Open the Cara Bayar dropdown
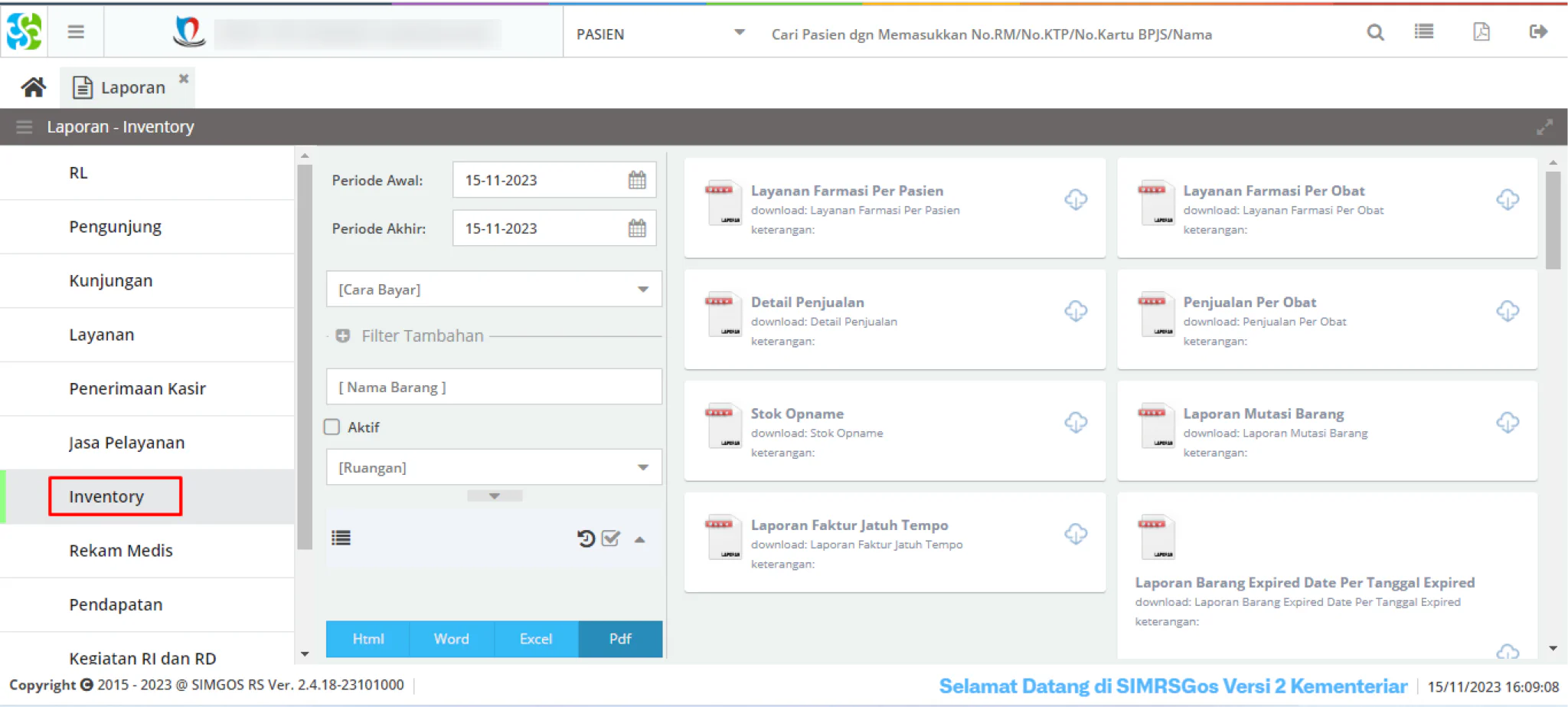The image size is (1568, 707). 494,290
